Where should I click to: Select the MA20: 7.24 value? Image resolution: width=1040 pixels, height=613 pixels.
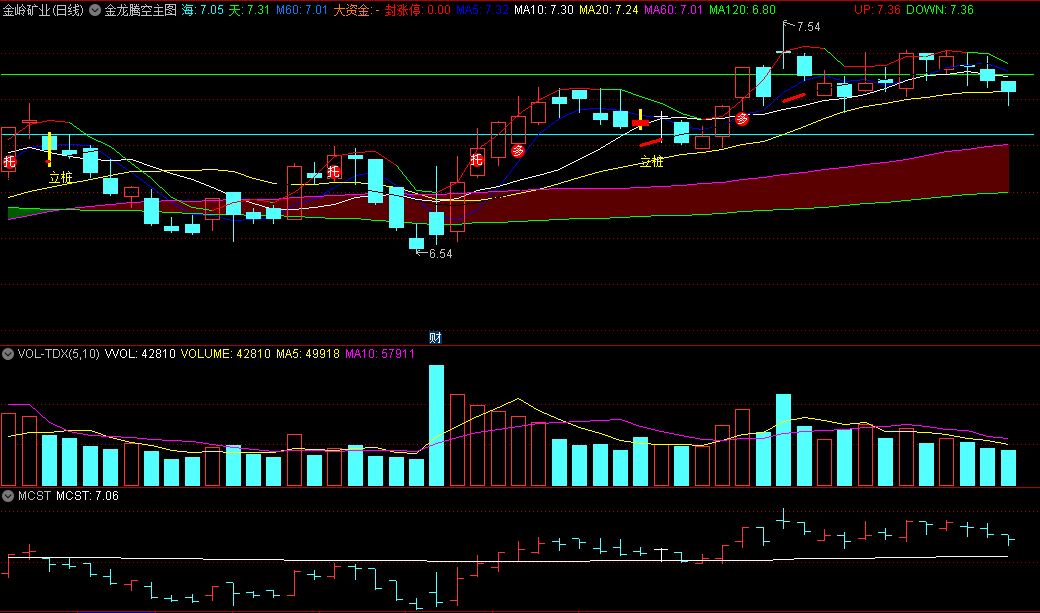click(608, 10)
